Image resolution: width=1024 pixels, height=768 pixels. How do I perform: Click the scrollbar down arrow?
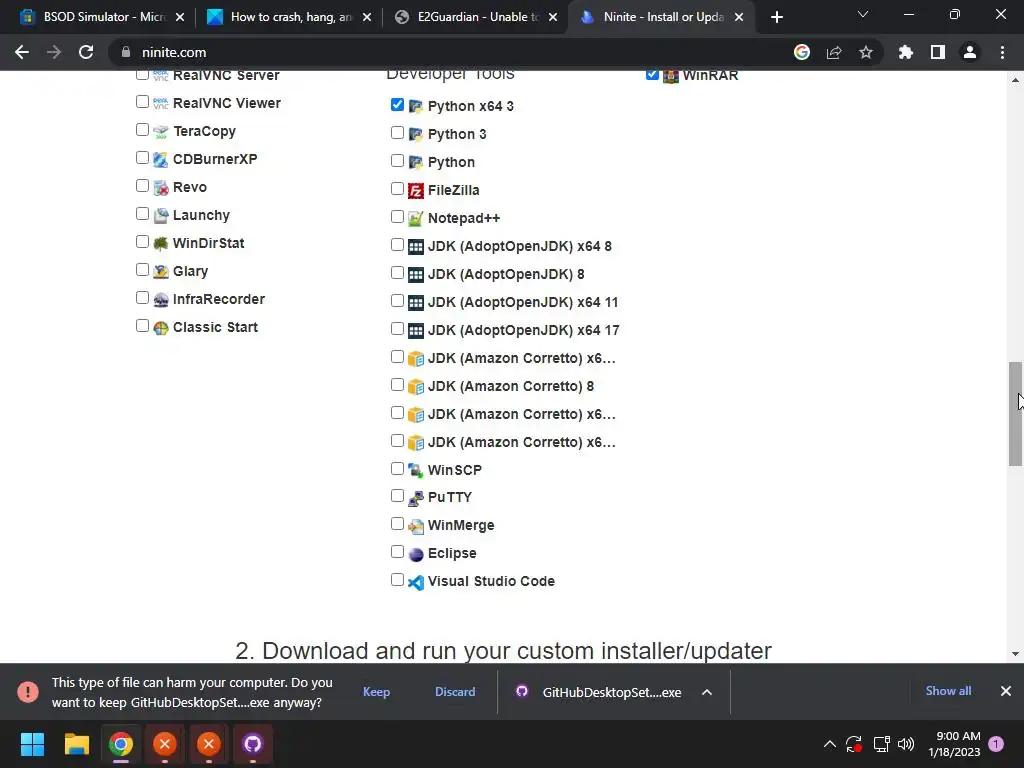click(x=1015, y=654)
